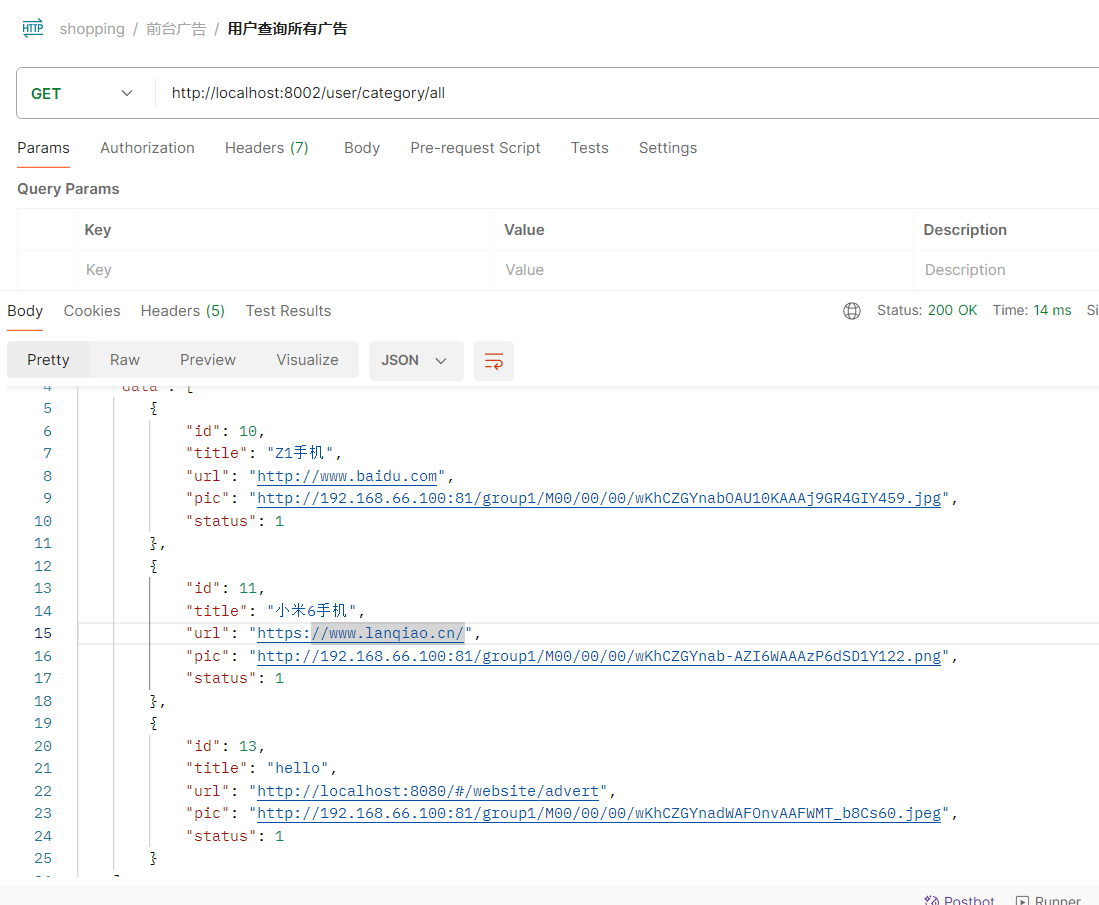Open the www.baidu.com link
This screenshot has height=905, width=1099.
pos(347,476)
